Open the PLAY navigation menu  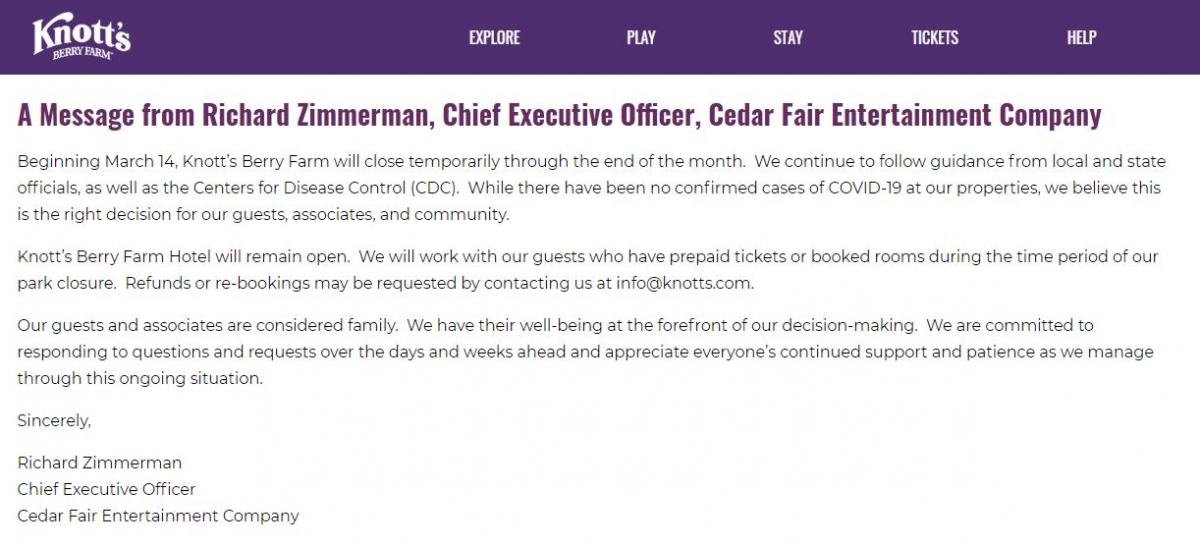pyautogui.click(x=641, y=37)
